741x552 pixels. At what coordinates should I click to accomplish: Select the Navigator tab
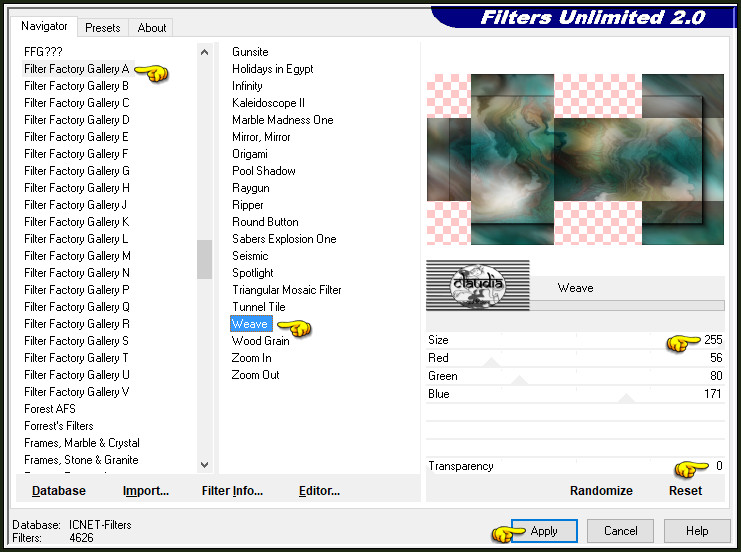tap(44, 26)
